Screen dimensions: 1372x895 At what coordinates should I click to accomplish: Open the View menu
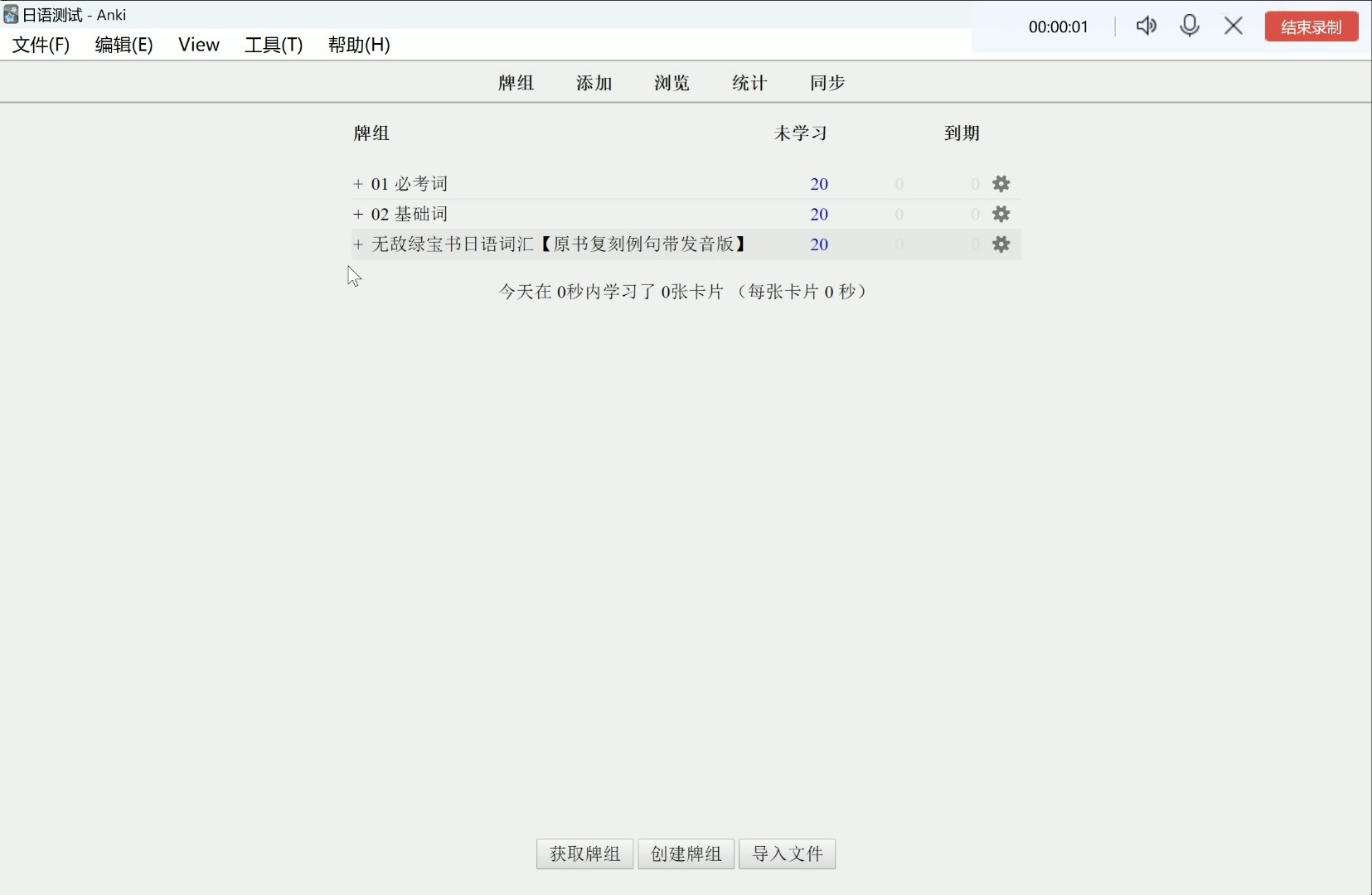point(199,45)
